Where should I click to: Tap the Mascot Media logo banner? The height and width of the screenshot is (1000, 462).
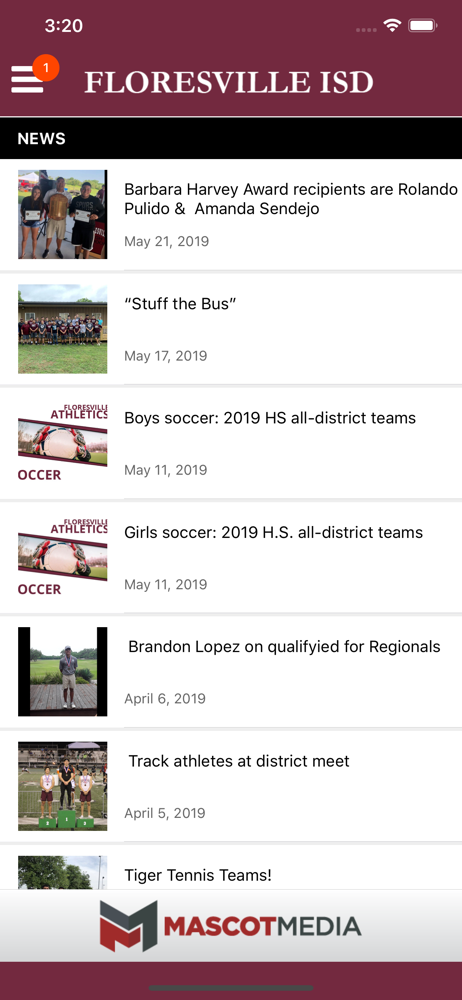[231, 925]
